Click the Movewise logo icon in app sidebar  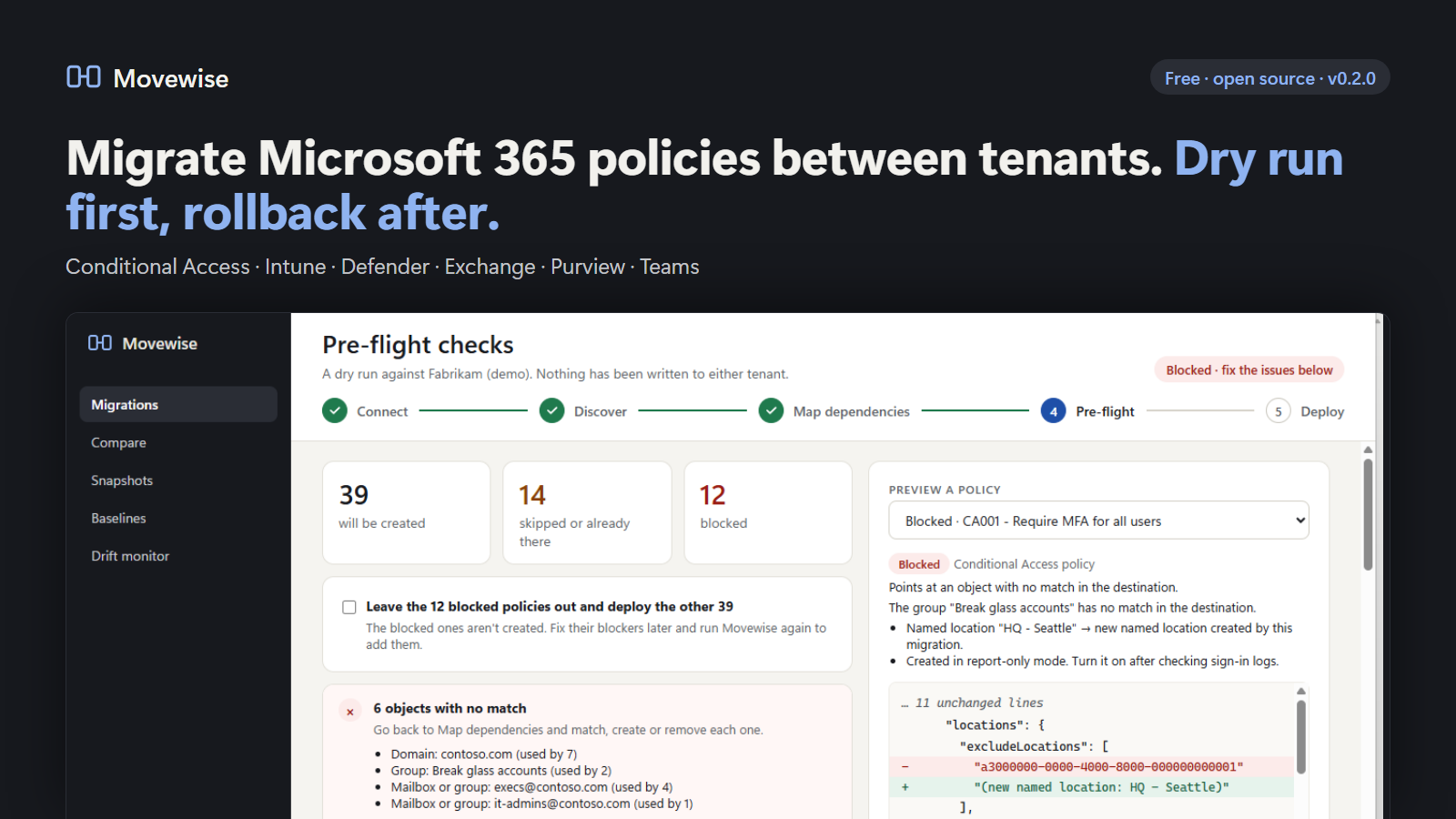point(100,343)
